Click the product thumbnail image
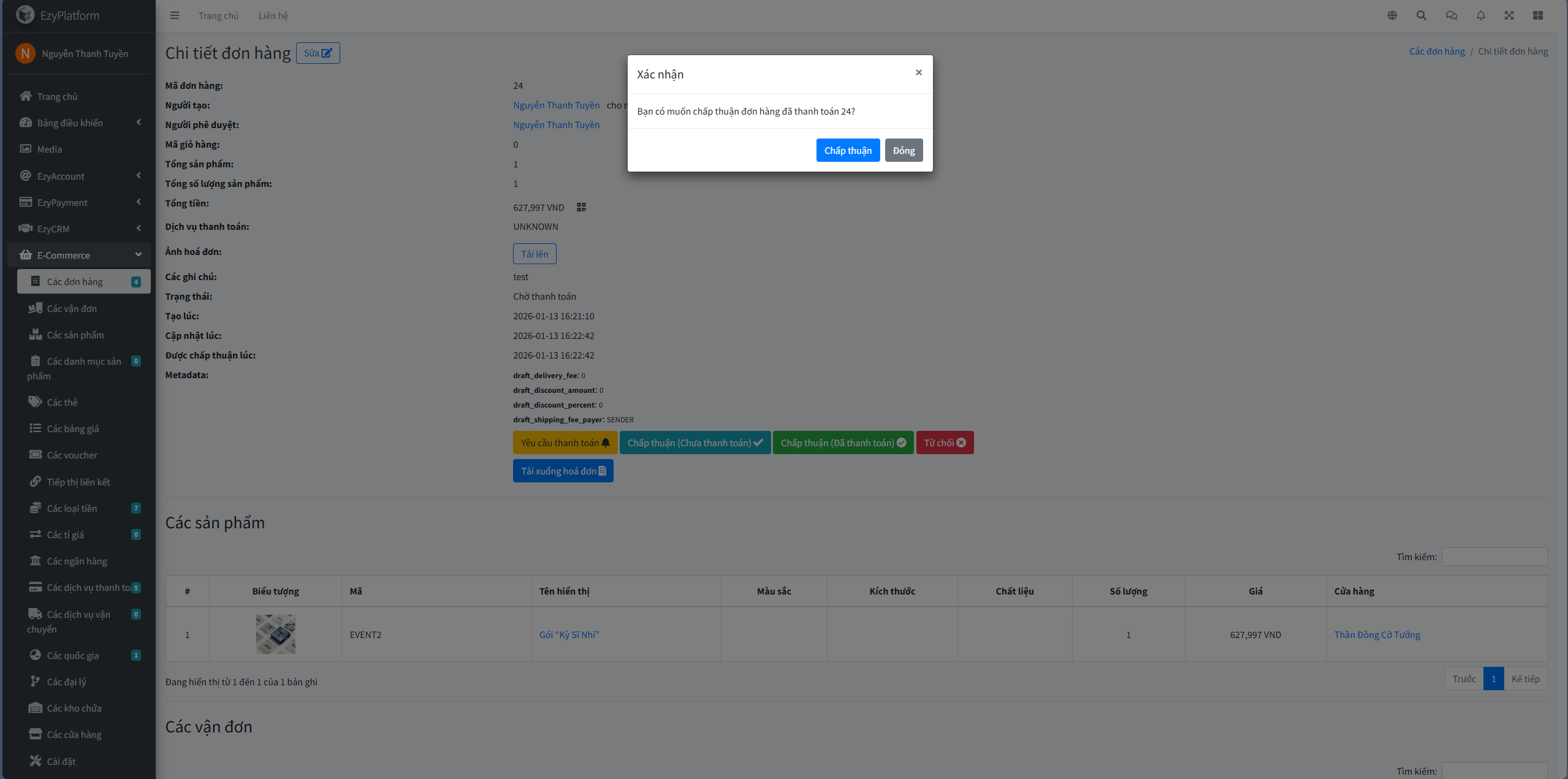The width and height of the screenshot is (1568, 779). click(275, 634)
